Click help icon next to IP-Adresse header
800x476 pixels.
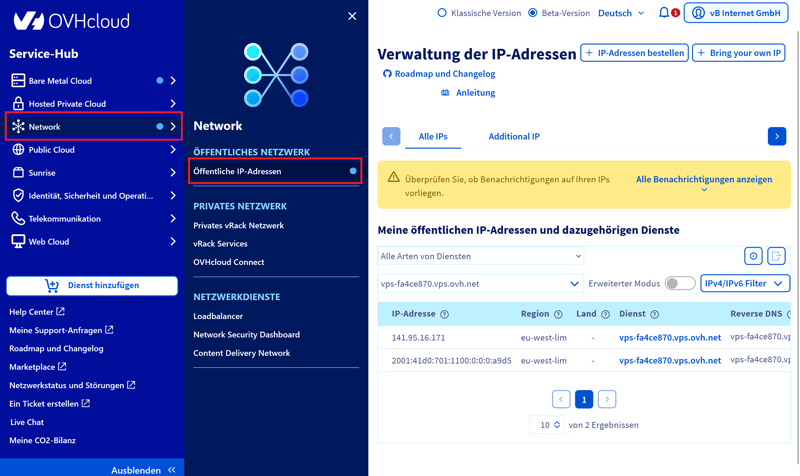(x=445, y=314)
